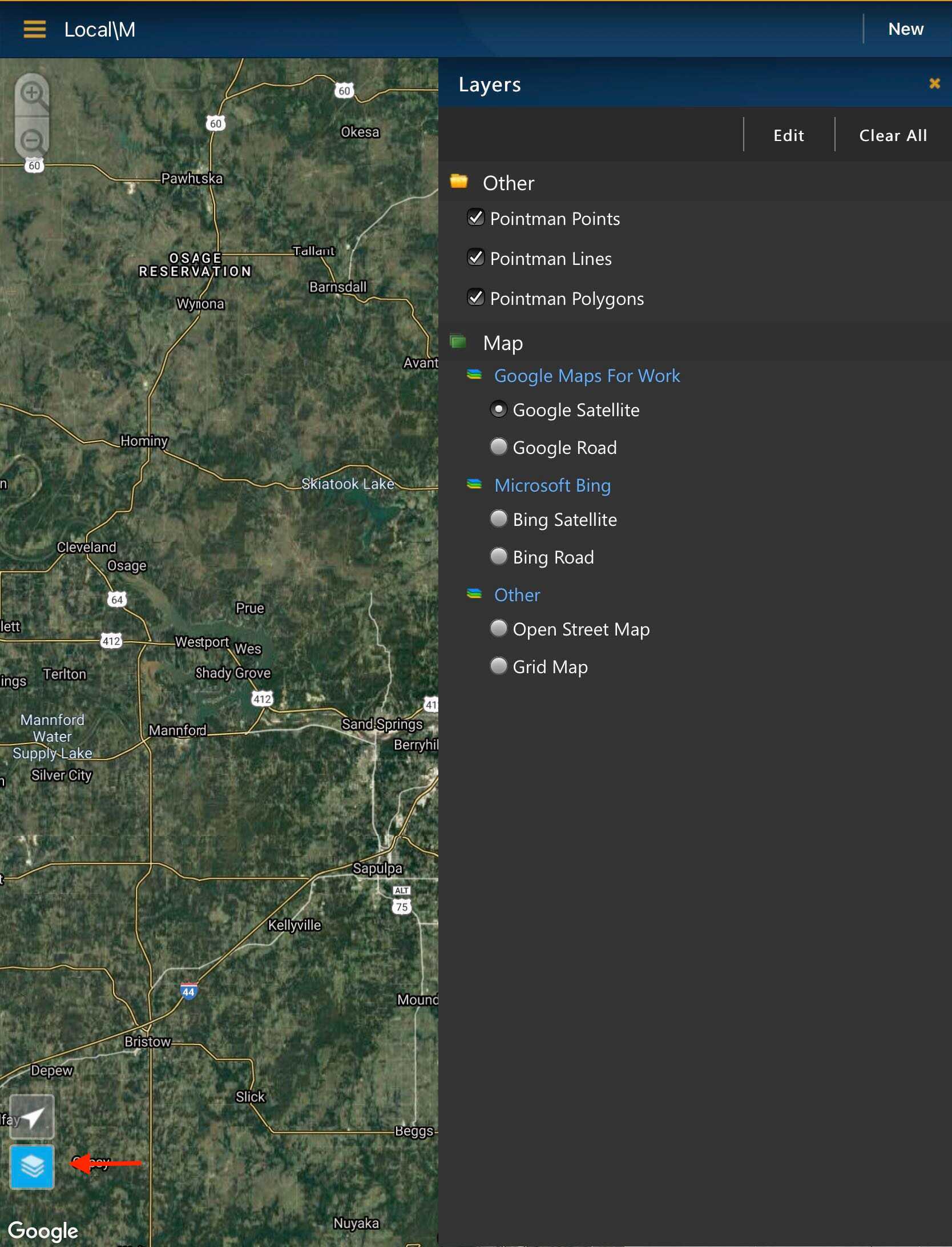Toggle the layers panel button

pyautogui.click(x=33, y=1166)
